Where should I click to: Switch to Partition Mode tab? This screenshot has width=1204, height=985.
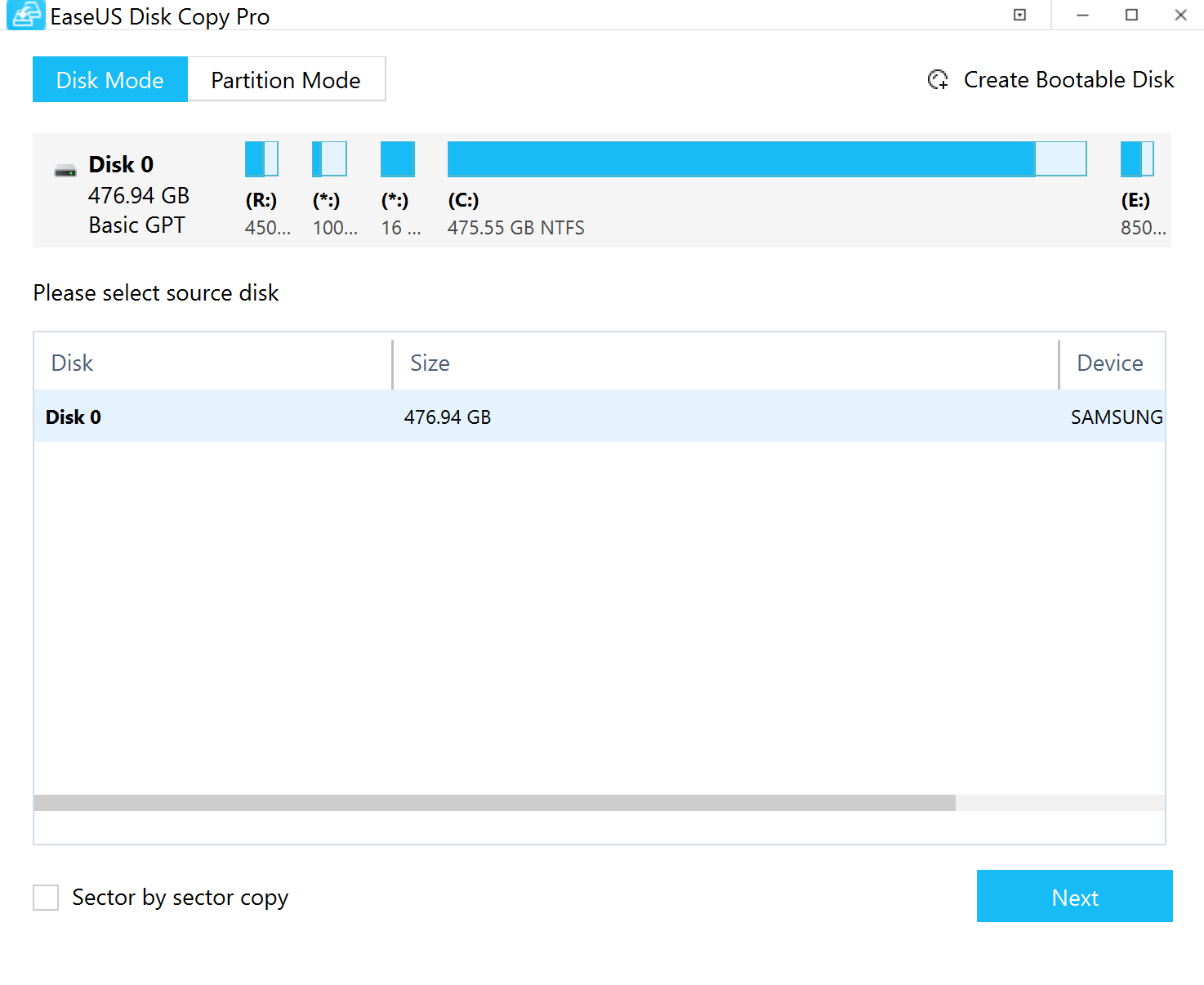[x=286, y=79]
